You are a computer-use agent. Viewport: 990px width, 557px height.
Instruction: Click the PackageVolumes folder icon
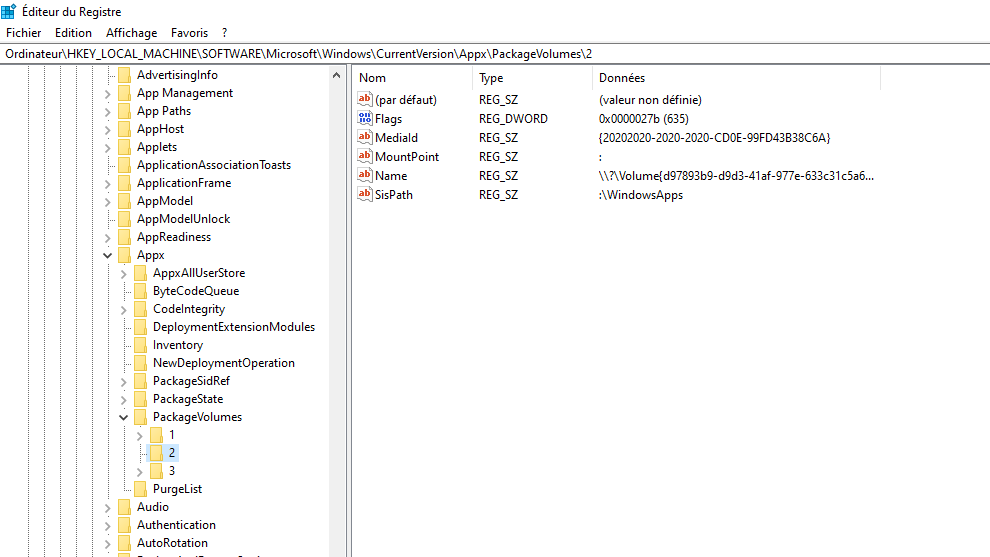point(140,417)
